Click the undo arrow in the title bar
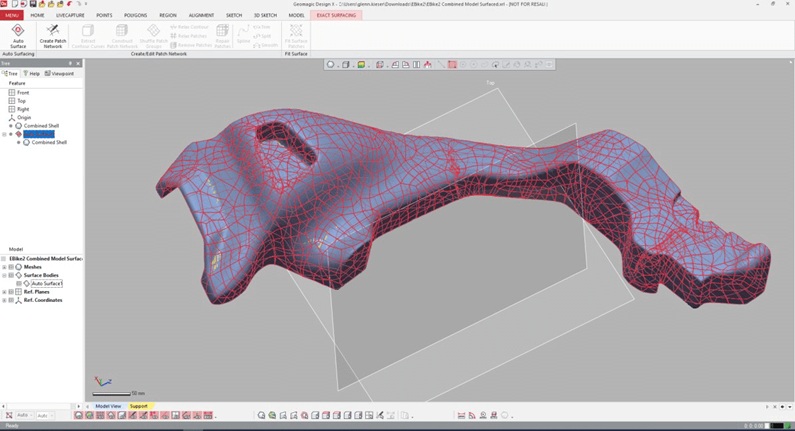This screenshot has height=431, width=795. pyautogui.click(x=69, y=4)
